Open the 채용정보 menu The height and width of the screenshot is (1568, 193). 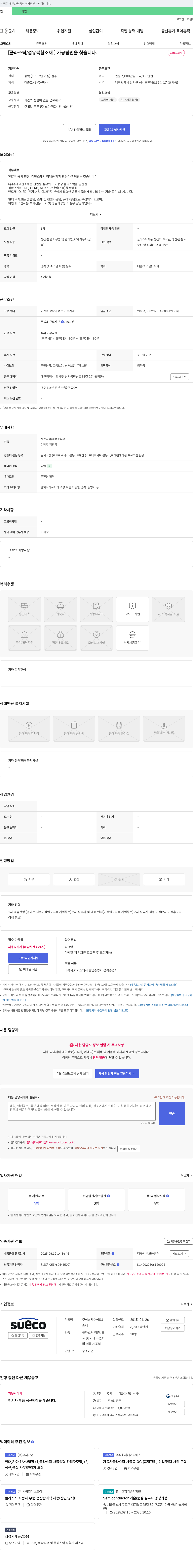tap(32, 31)
